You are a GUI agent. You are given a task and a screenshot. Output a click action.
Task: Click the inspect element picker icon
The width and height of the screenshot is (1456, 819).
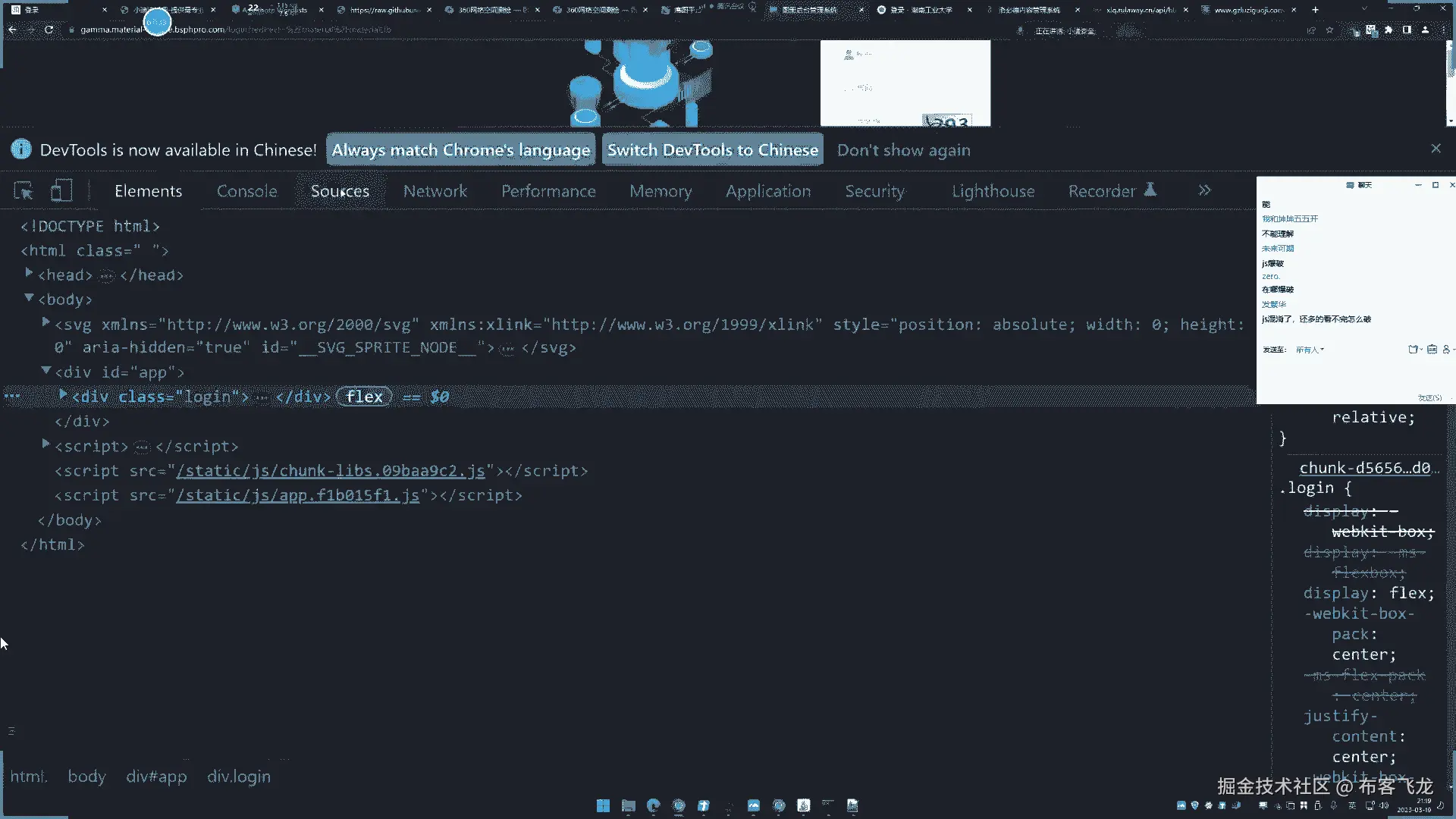click(x=24, y=191)
